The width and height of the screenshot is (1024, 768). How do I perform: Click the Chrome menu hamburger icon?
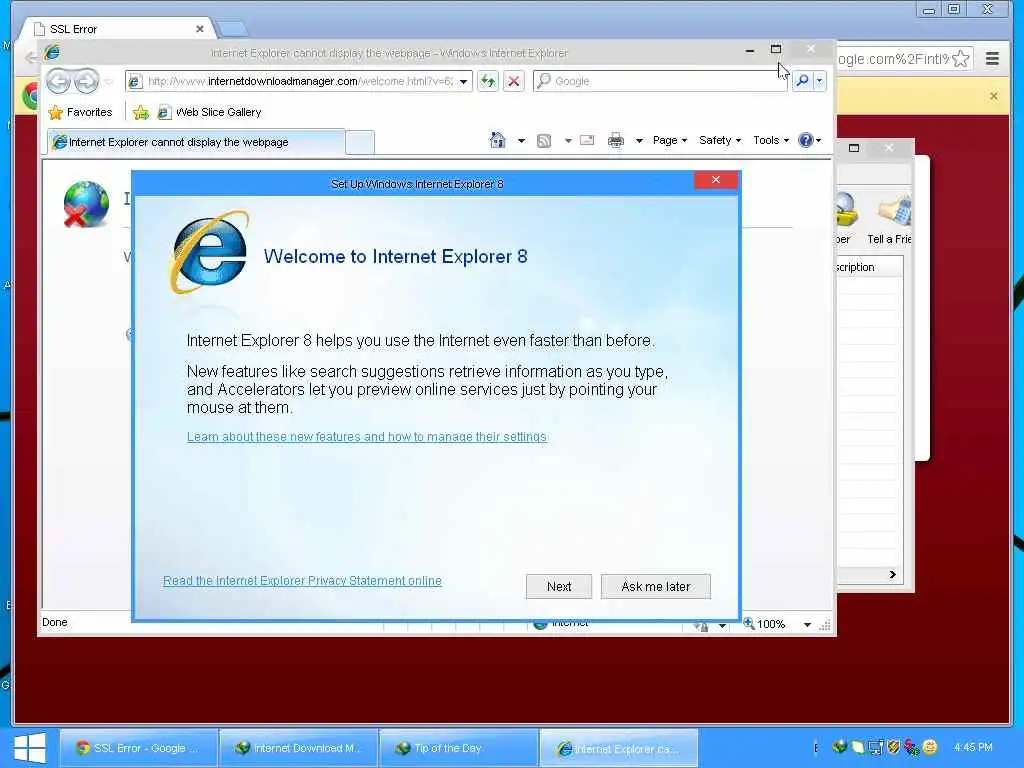(x=992, y=59)
